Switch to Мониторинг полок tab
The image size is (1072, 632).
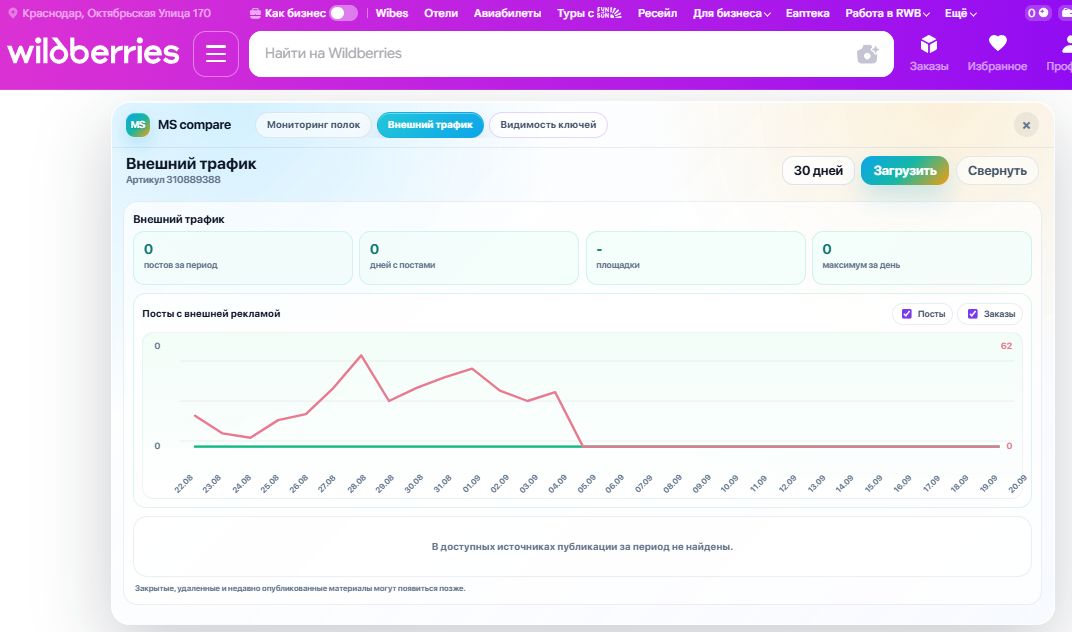[313, 124]
